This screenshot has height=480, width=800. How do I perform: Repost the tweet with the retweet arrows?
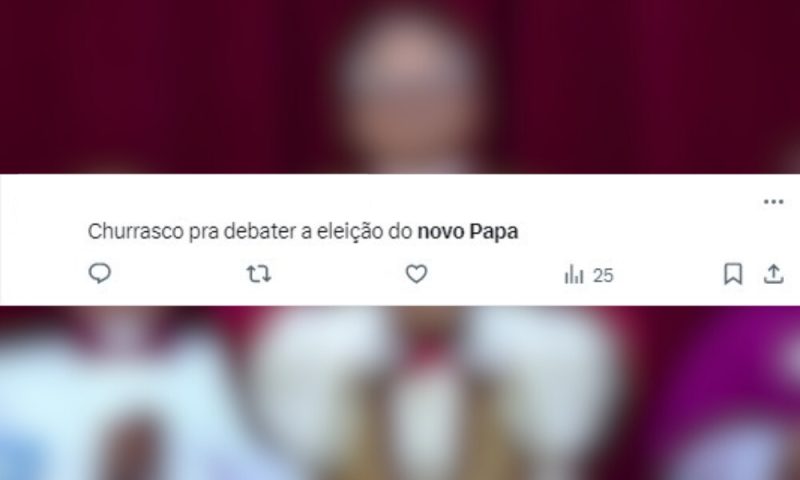tap(259, 274)
